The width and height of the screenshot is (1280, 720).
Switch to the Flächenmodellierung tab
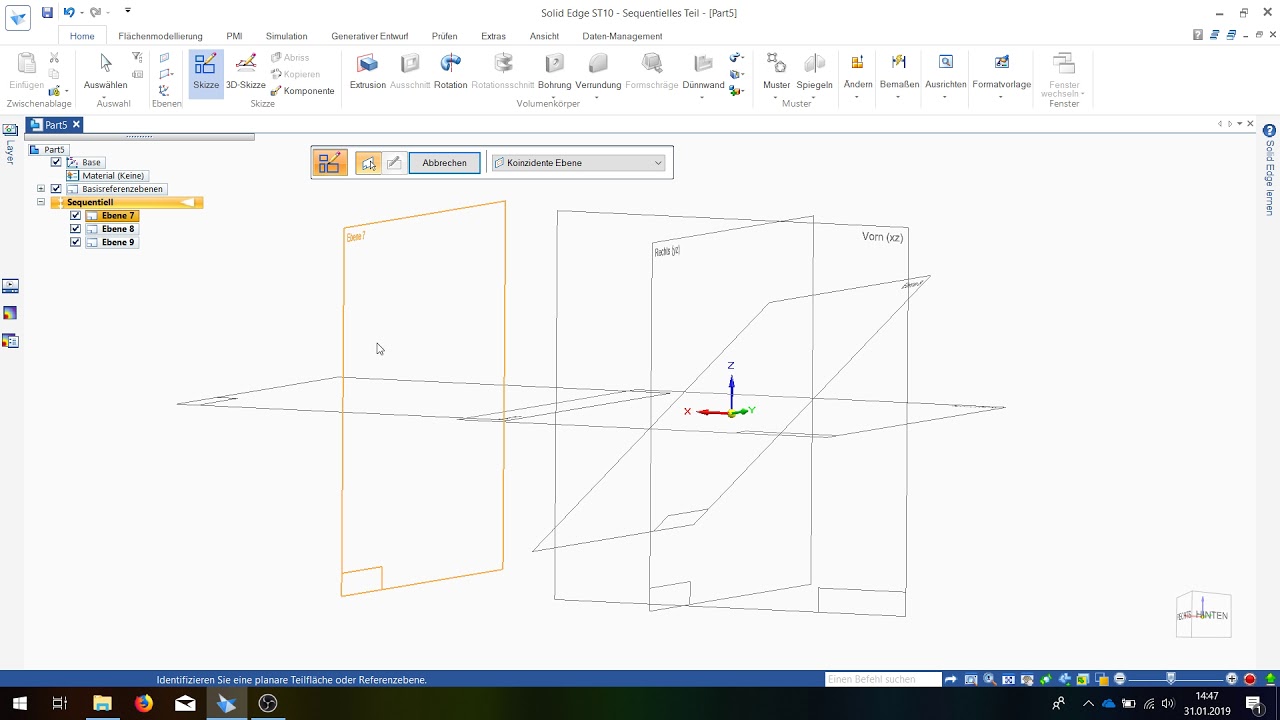pos(160,36)
